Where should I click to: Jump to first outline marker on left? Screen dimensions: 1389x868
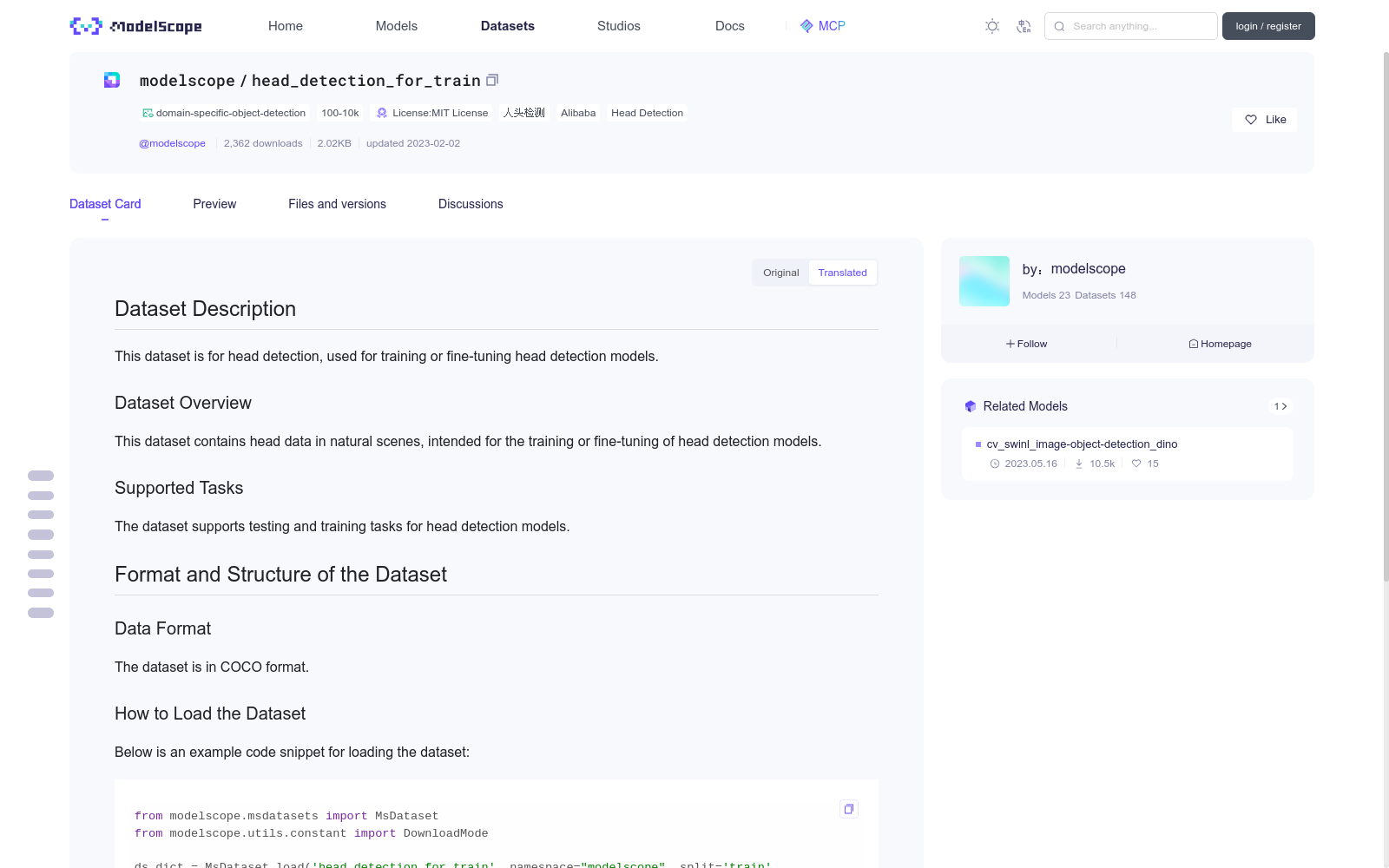pos(41,476)
